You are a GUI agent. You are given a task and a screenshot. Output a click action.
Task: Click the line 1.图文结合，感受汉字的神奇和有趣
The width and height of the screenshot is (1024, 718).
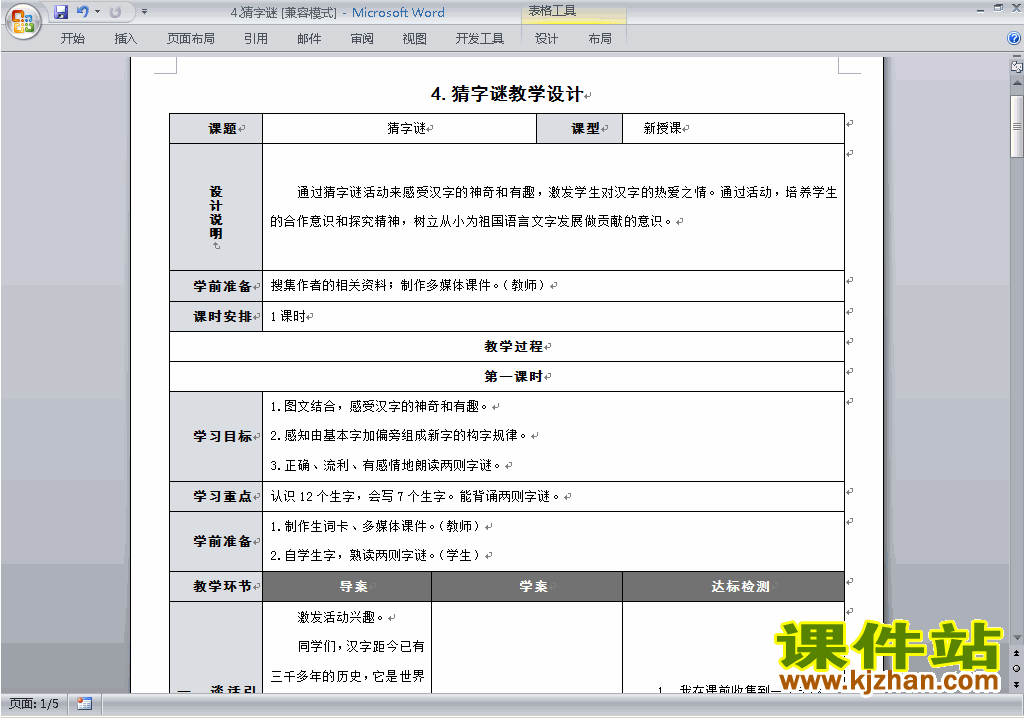tap(379, 406)
